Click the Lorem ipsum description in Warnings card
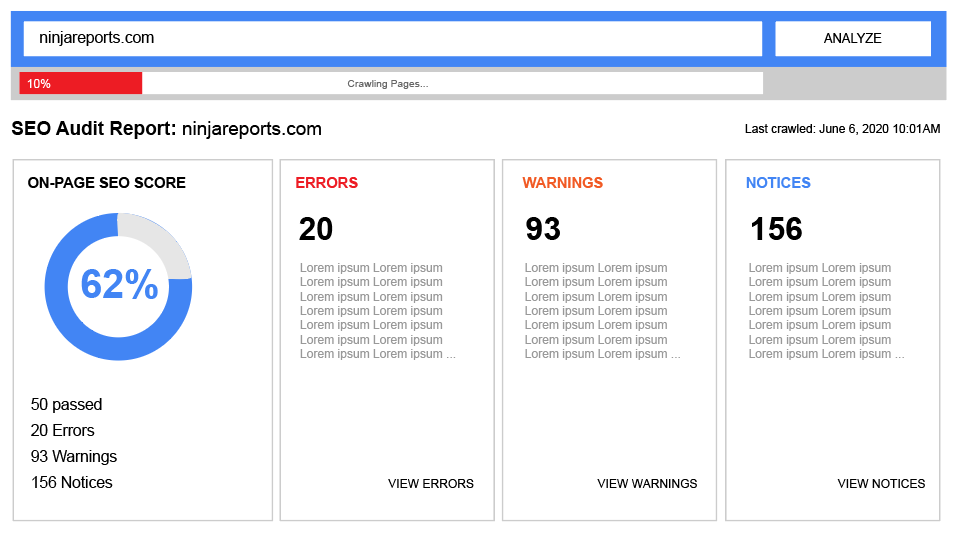This screenshot has height=537, width=956. [602, 311]
